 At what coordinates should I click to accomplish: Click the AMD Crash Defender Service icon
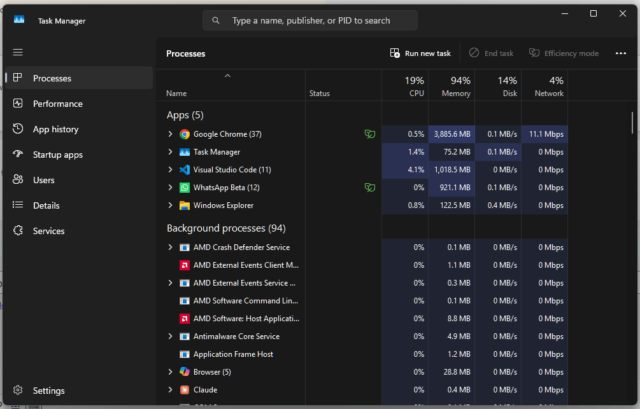pos(184,247)
